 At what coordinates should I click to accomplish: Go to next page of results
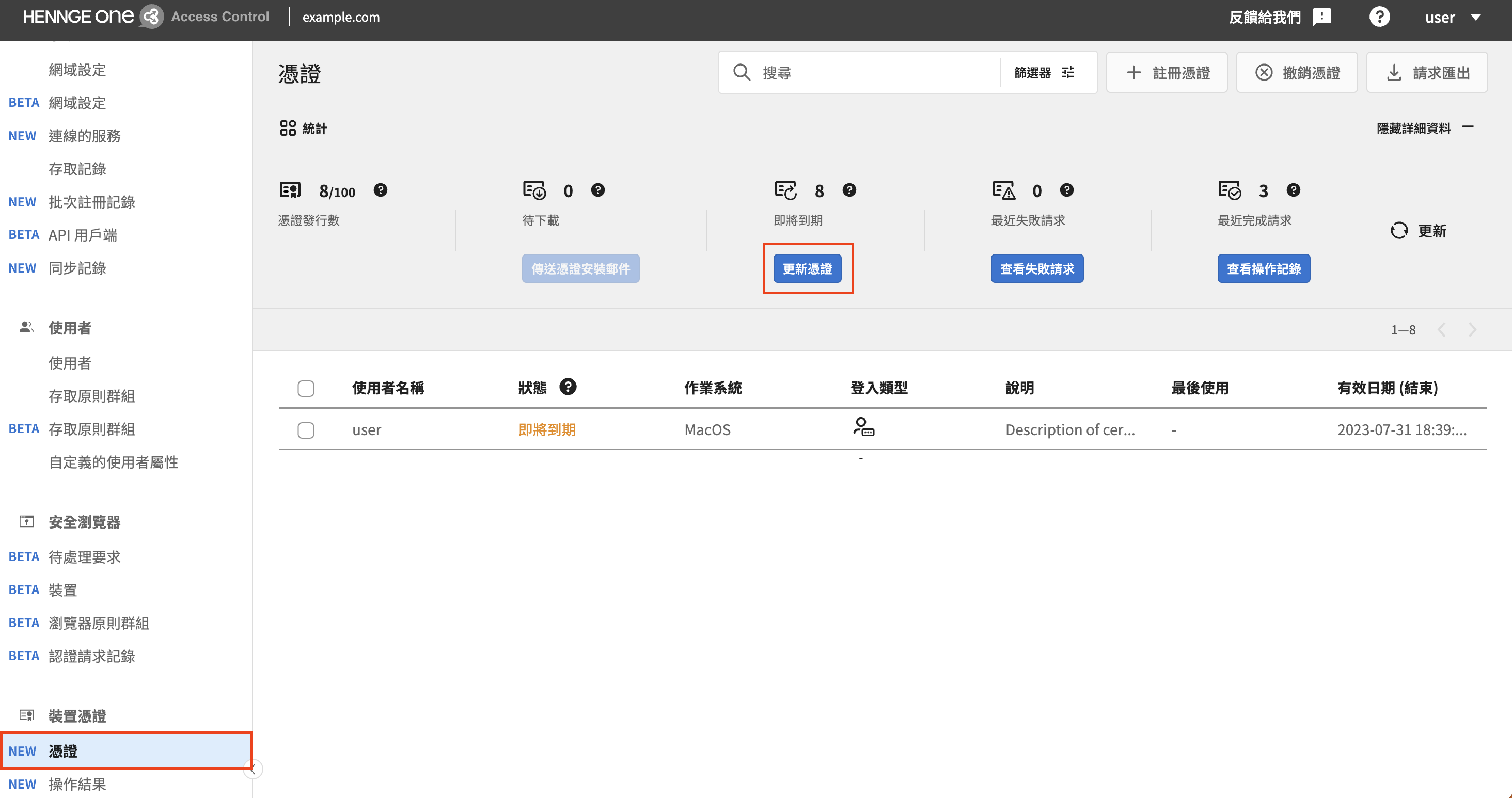tap(1472, 329)
